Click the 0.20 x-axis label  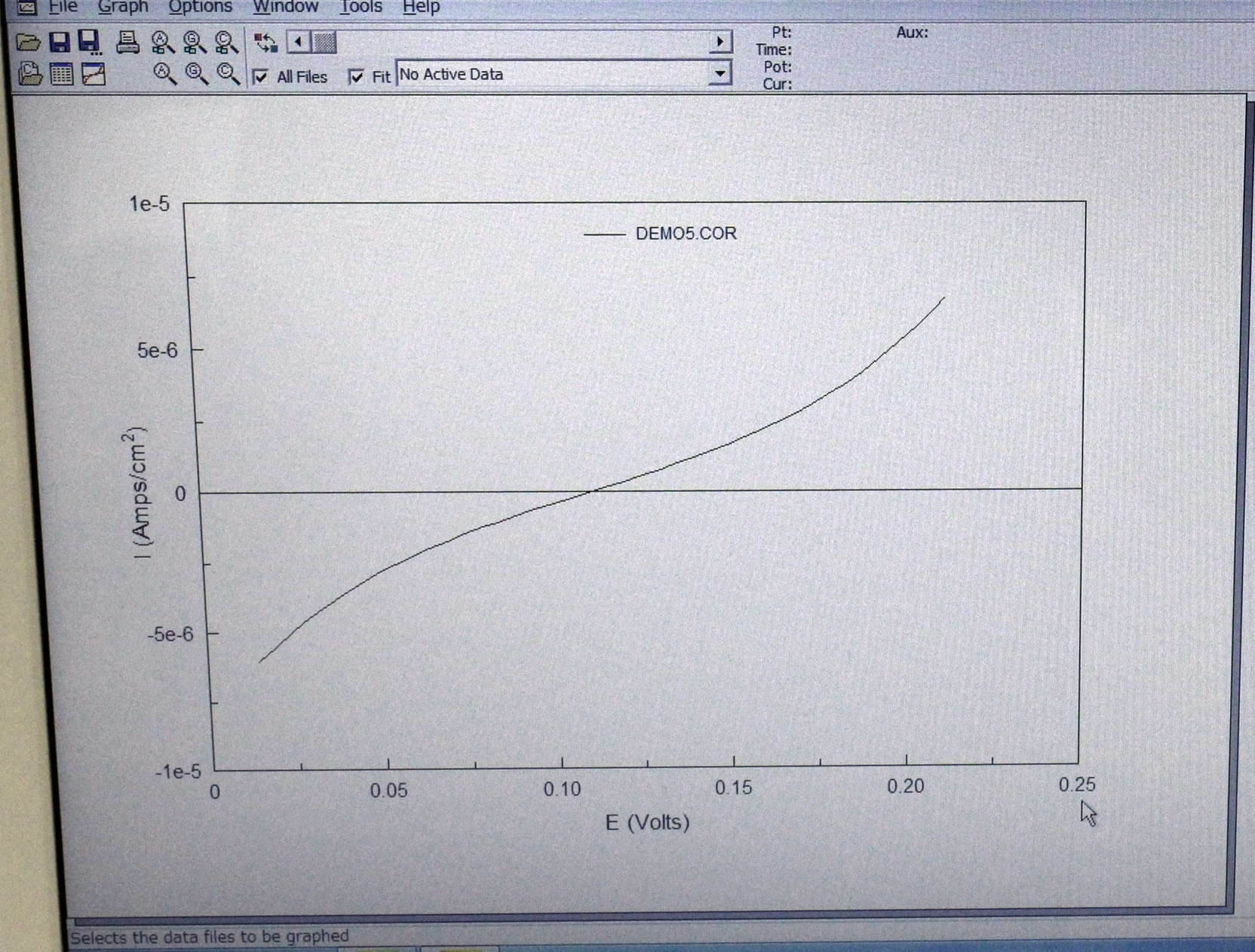click(906, 787)
